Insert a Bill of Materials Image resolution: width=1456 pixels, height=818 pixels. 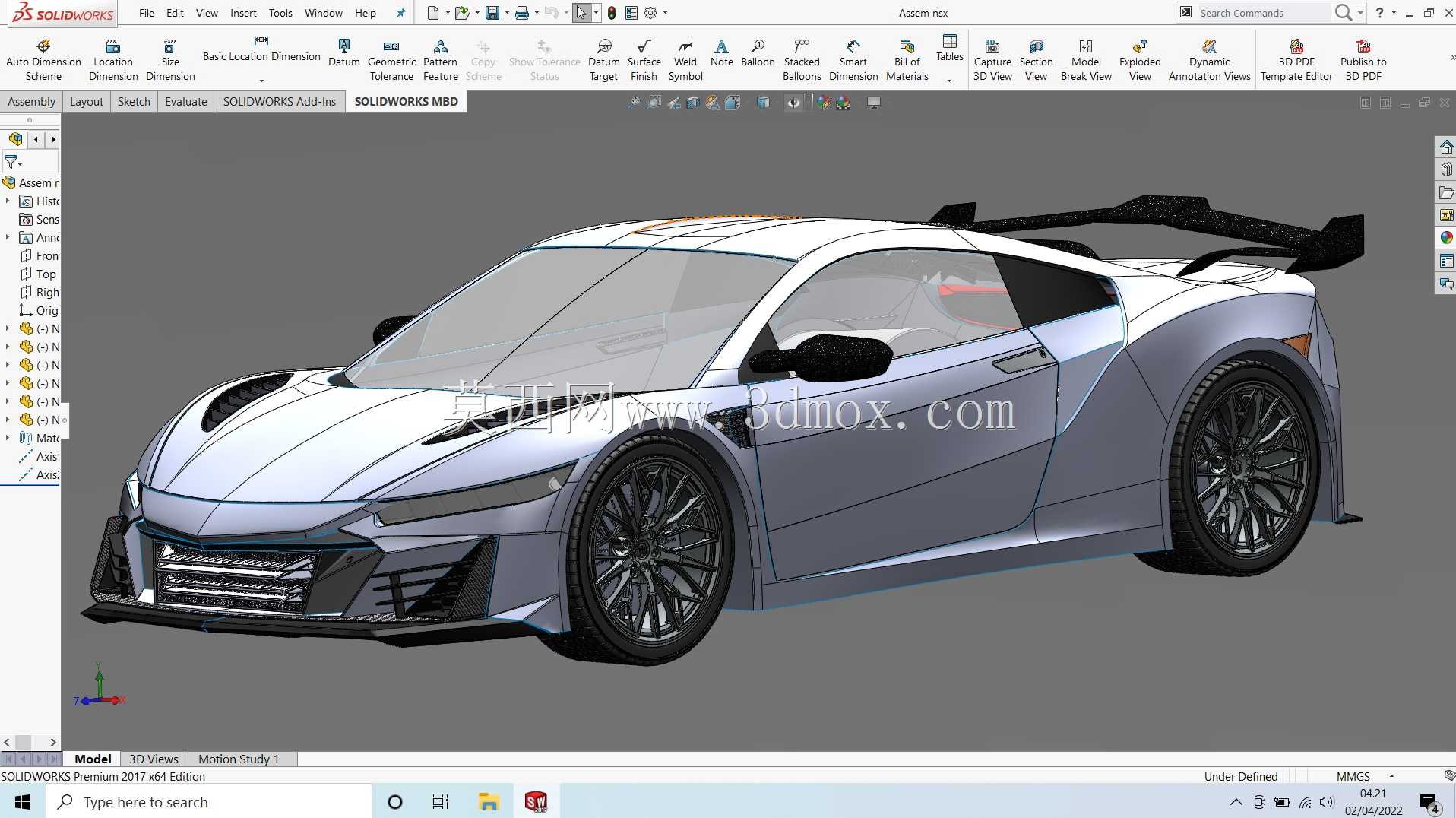click(x=907, y=60)
